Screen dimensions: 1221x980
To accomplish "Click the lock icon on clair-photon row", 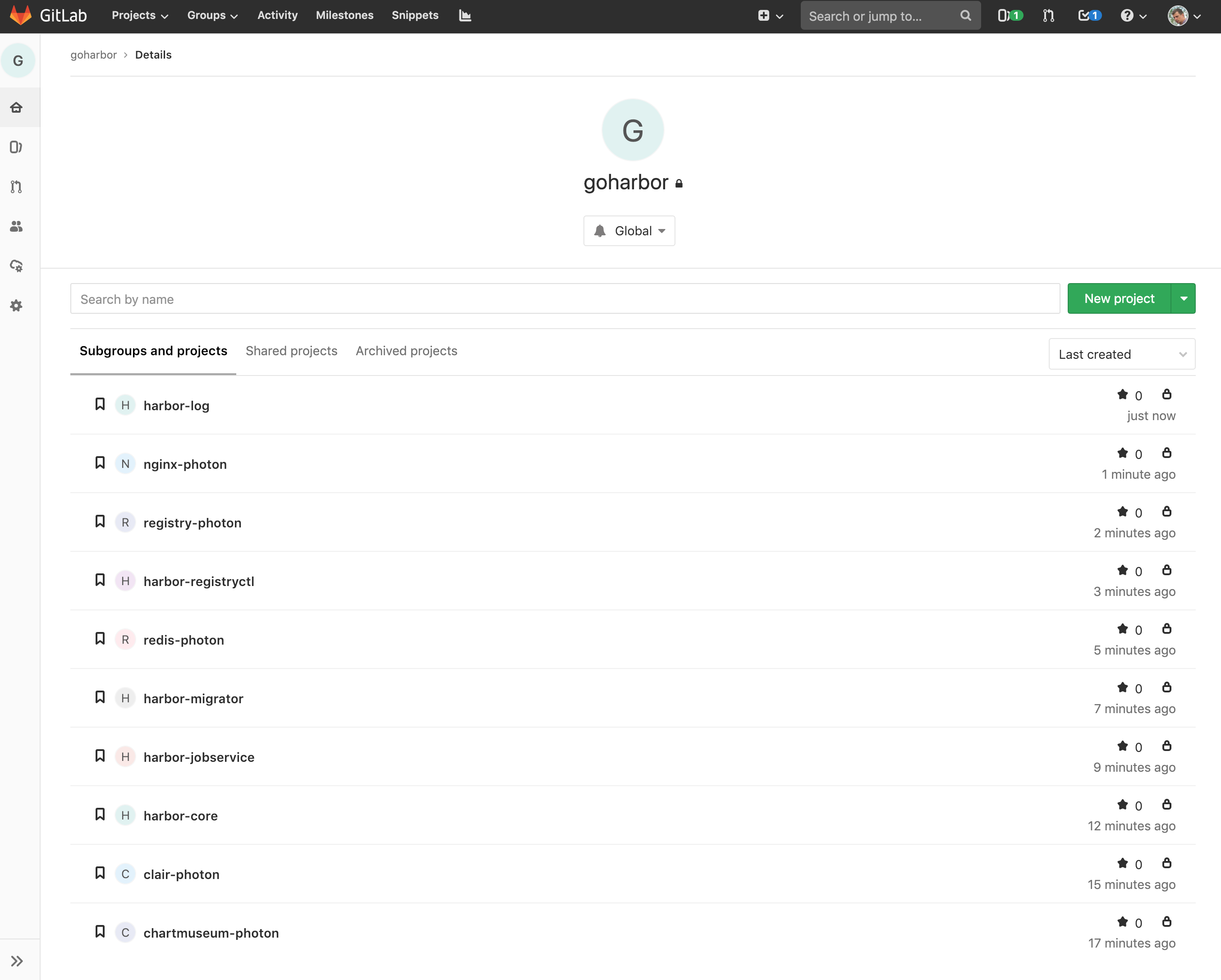I will click(1166, 863).
